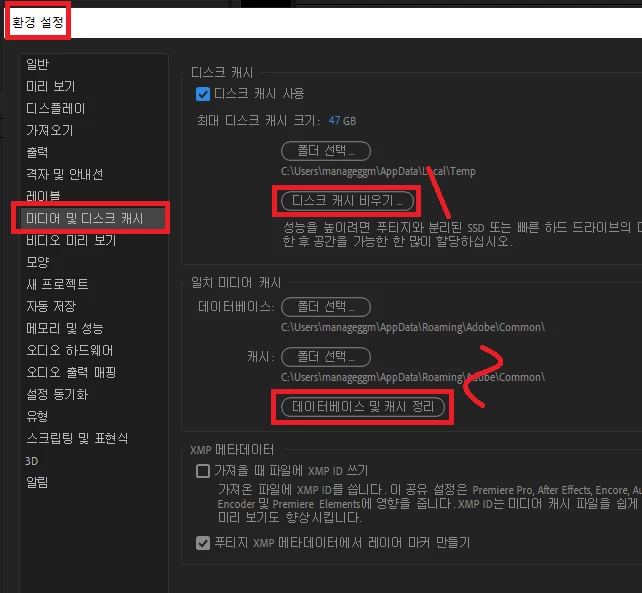Select the 출력 category
The image size is (642, 593).
(x=37, y=152)
